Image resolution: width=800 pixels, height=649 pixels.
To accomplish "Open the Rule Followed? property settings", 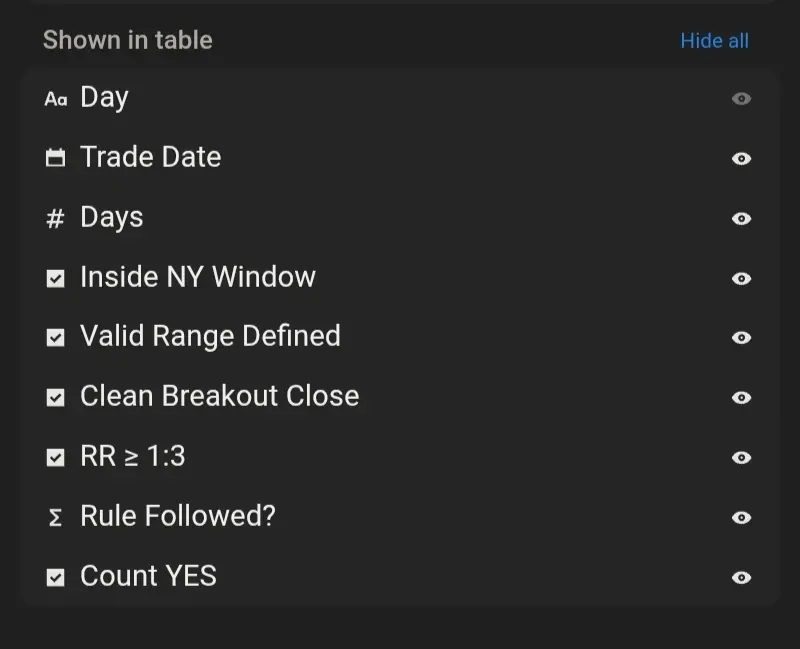I will 400,517.
